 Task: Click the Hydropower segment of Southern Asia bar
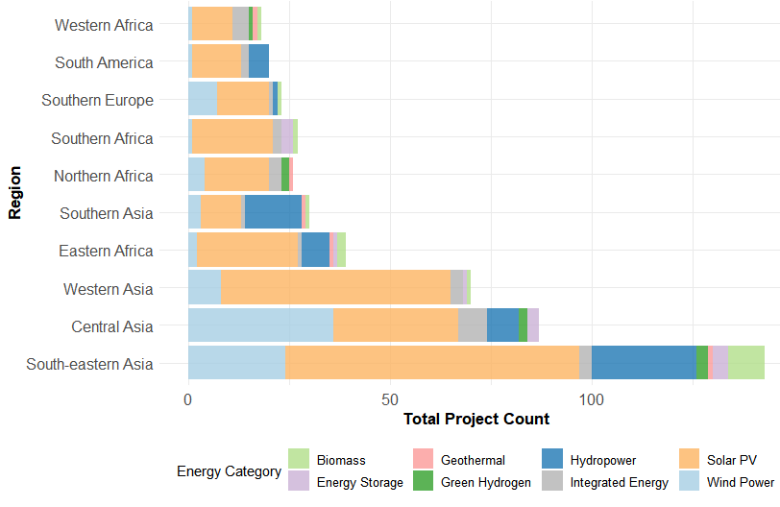click(273, 212)
